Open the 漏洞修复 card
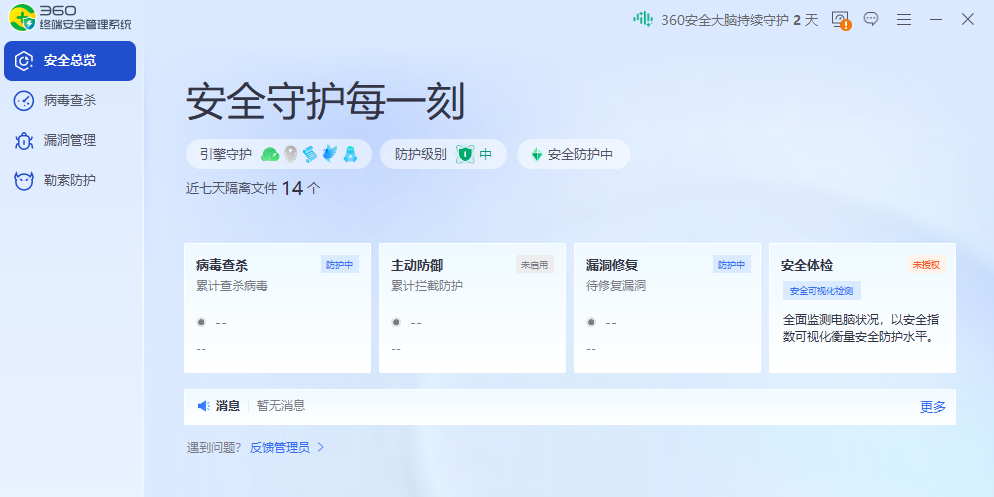 point(668,308)
